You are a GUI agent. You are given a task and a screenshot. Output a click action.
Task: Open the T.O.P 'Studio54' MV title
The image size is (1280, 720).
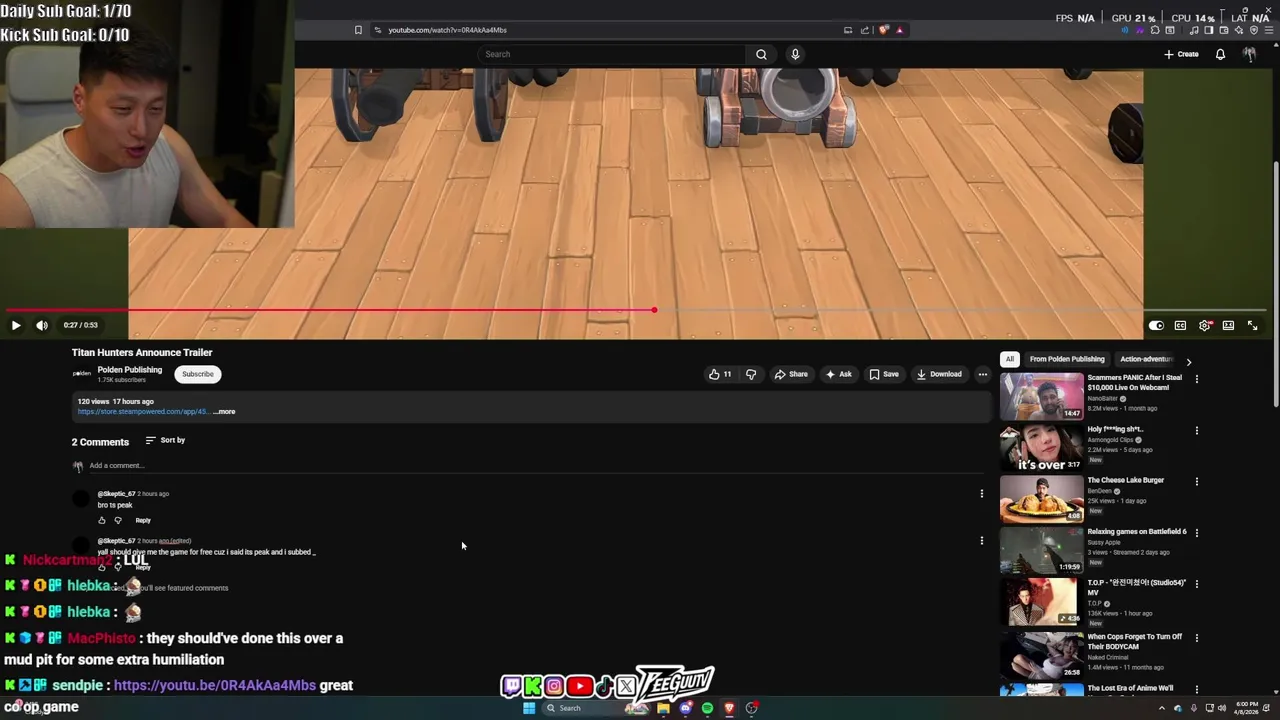pyautogui.click(x=1136, y=588)
